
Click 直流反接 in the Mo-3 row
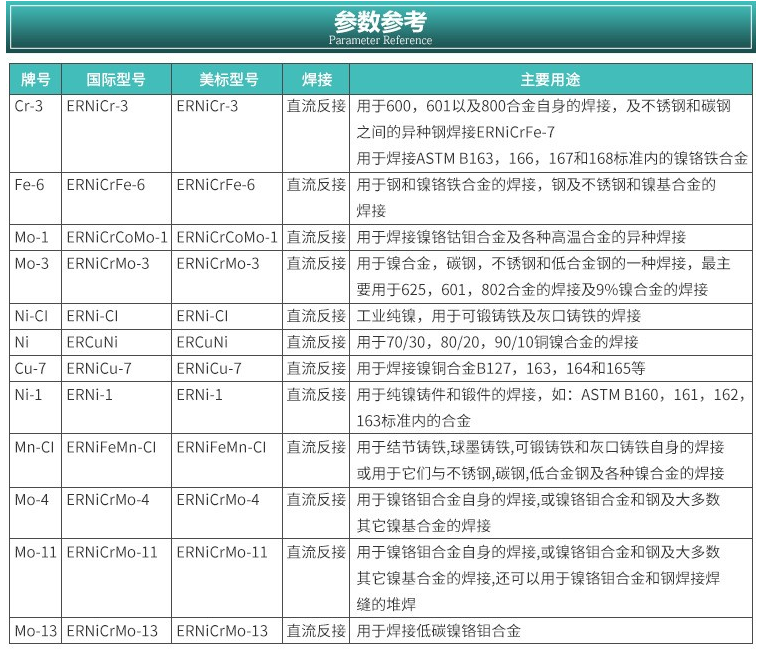pyautogui.click(x=316, y=263)
